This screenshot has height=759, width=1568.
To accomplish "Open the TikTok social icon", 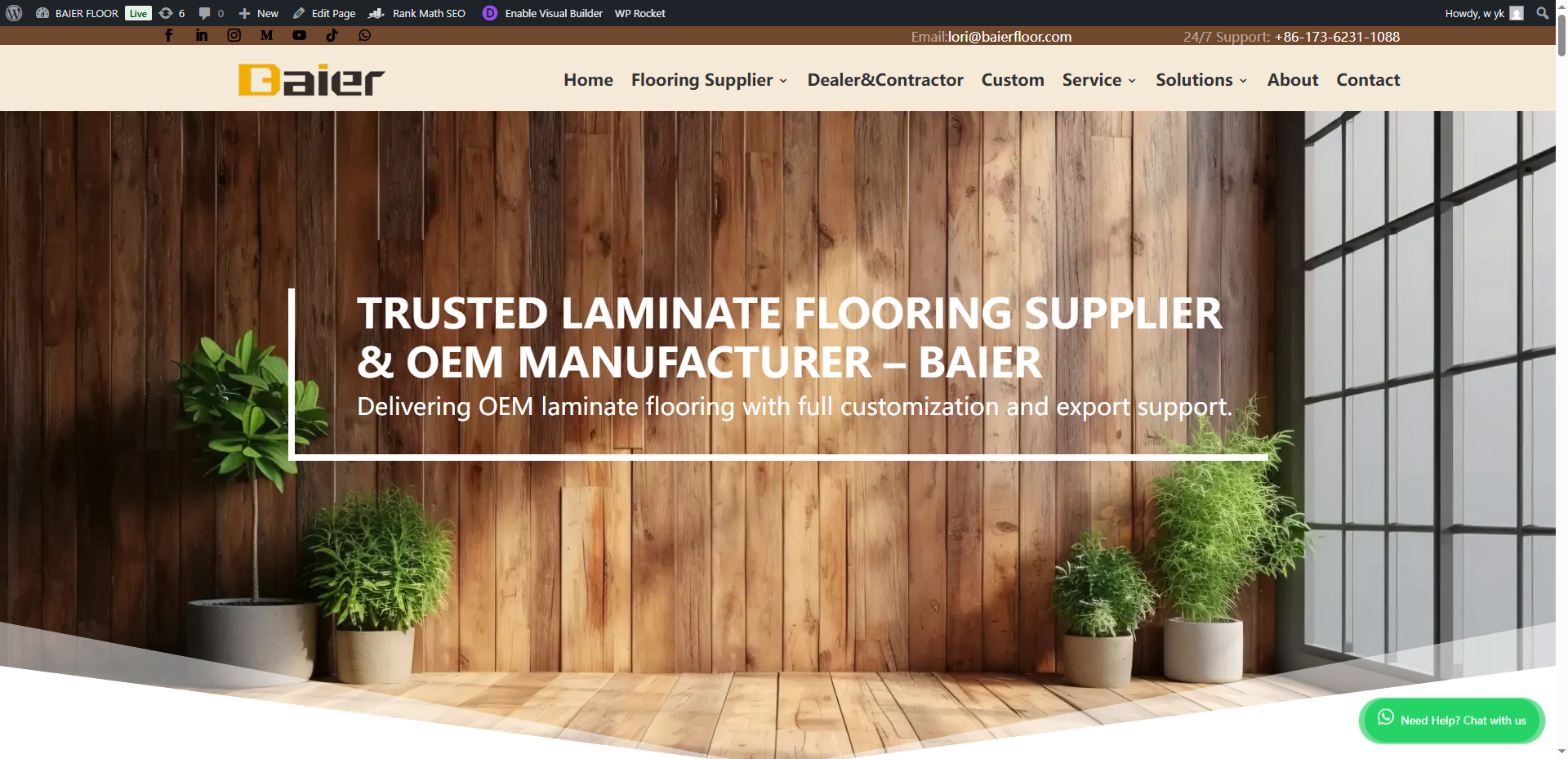I will coord(332,35).
